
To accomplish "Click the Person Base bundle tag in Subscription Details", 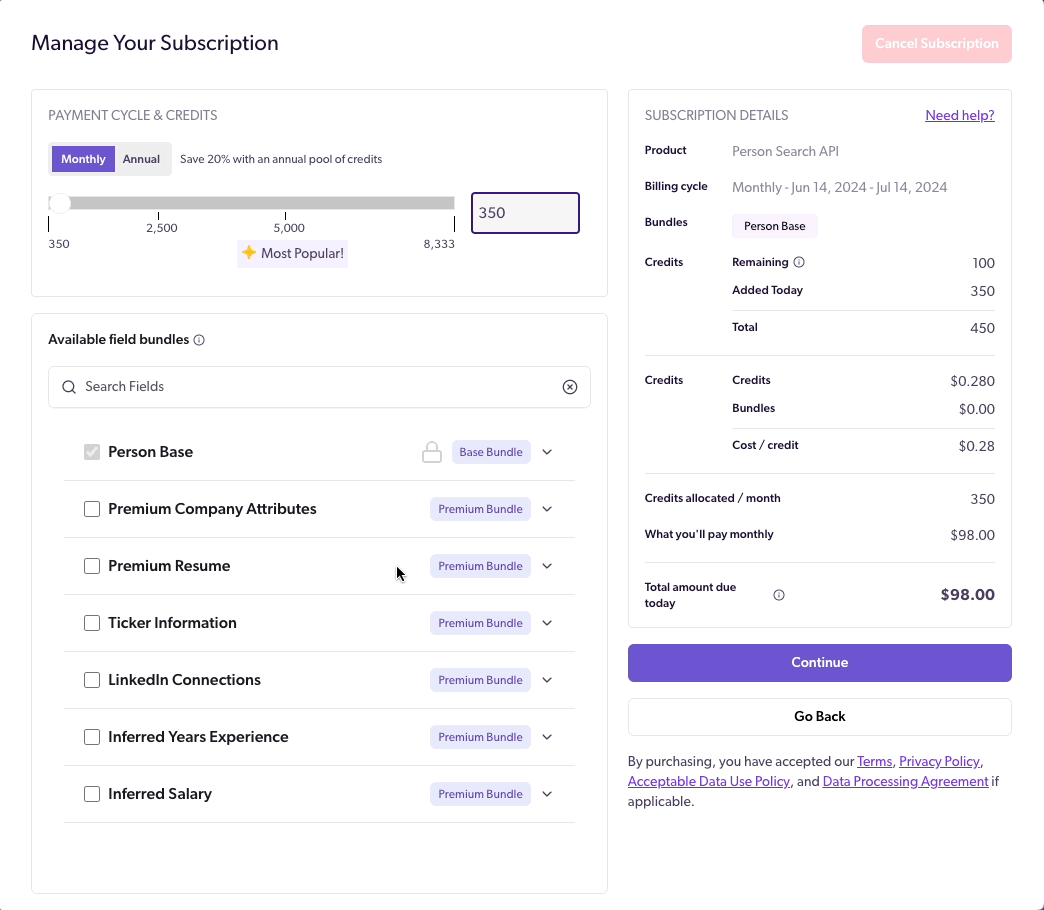I will click(x=774, y=226).
